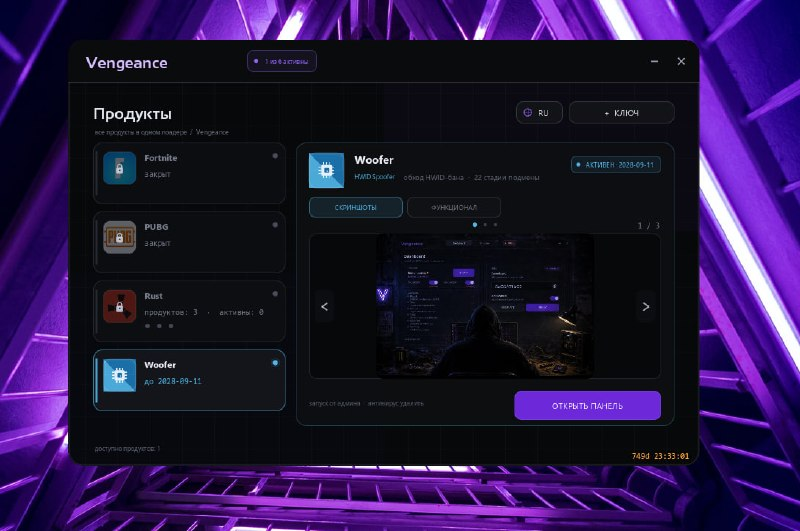Close the Vengeance window
This screenshot has width=800, height=531.
[681, 61]
